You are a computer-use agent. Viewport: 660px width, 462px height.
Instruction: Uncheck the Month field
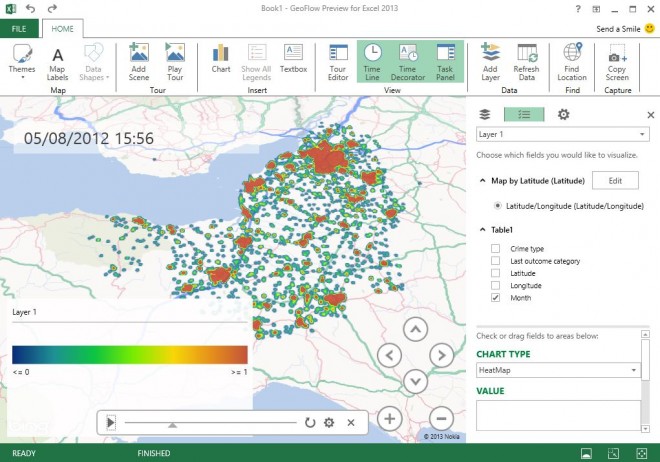(496, 297)
